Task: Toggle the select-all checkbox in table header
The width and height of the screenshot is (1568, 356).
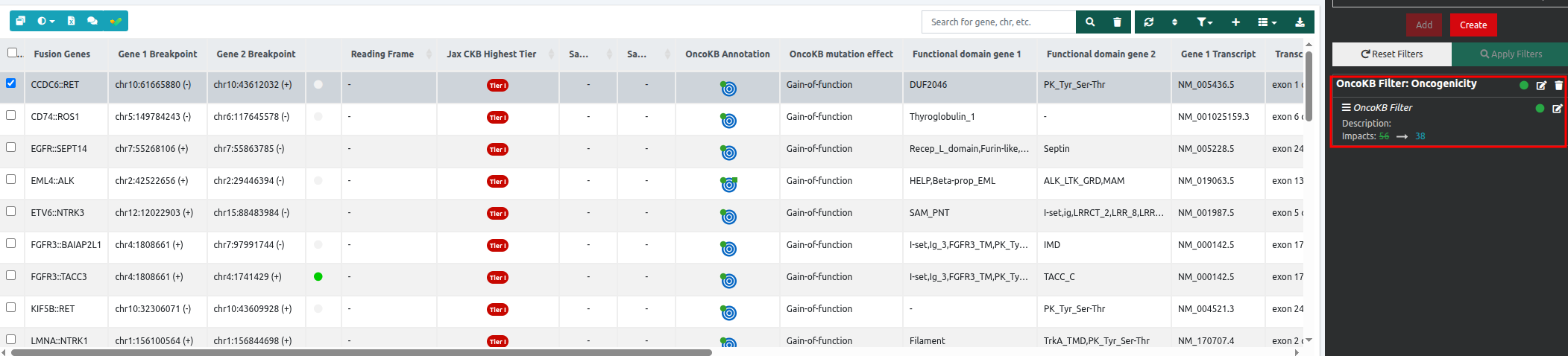Action: pyautogui.click(x=13, y=52)
